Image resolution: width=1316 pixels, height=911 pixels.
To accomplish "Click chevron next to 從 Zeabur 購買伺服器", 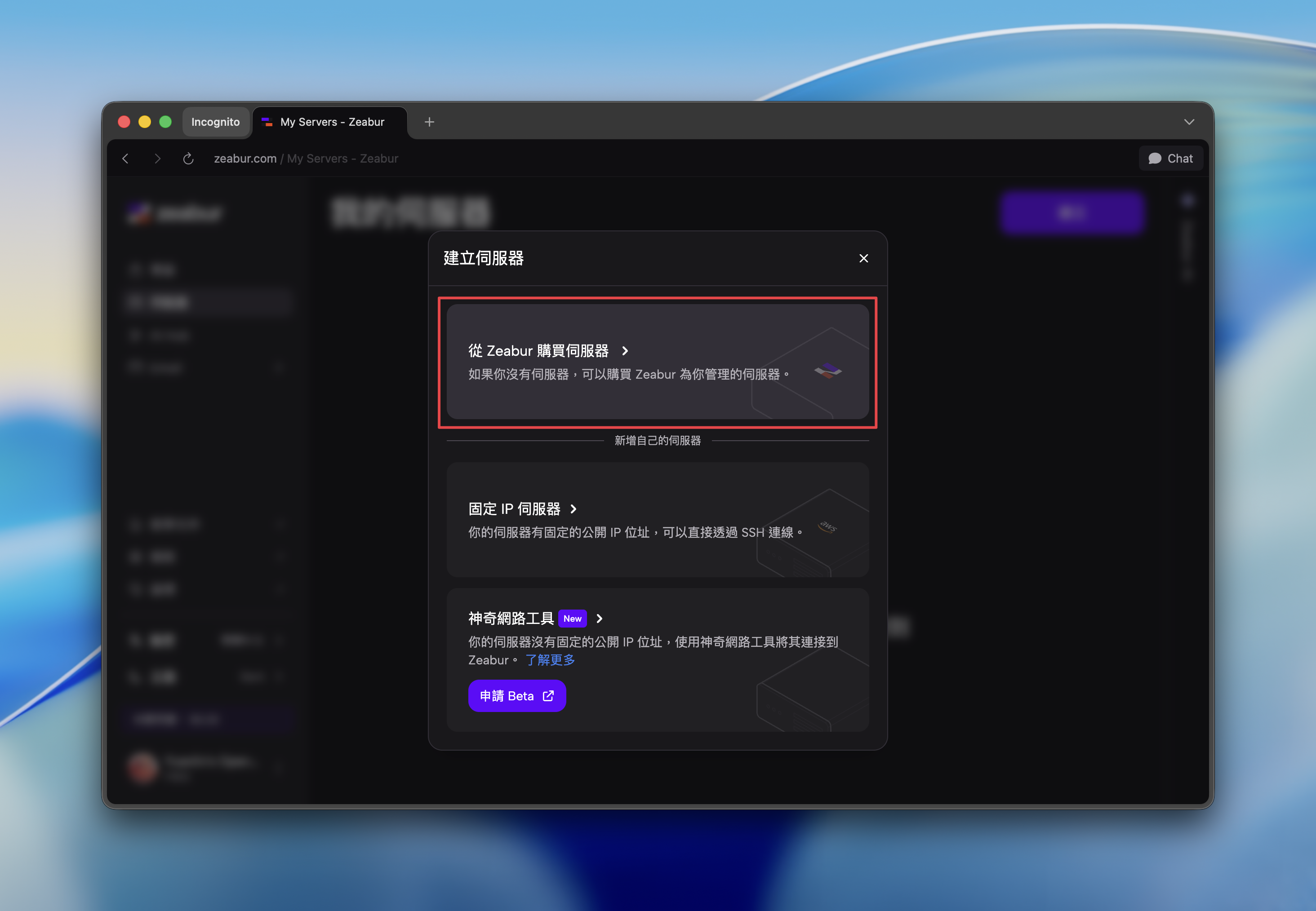I will (x=625, y=350).
